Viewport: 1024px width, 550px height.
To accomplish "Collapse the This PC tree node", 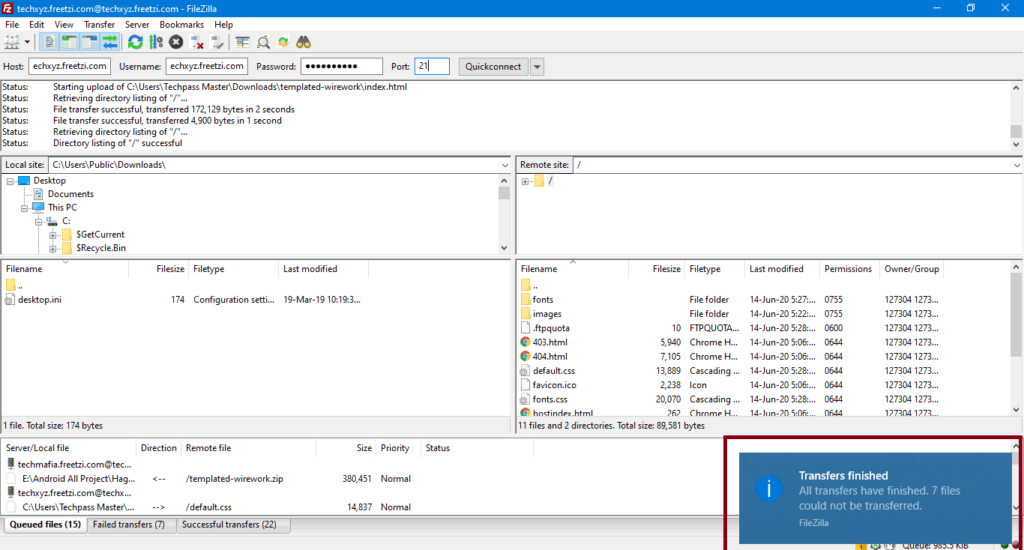I will pos(24,208).
